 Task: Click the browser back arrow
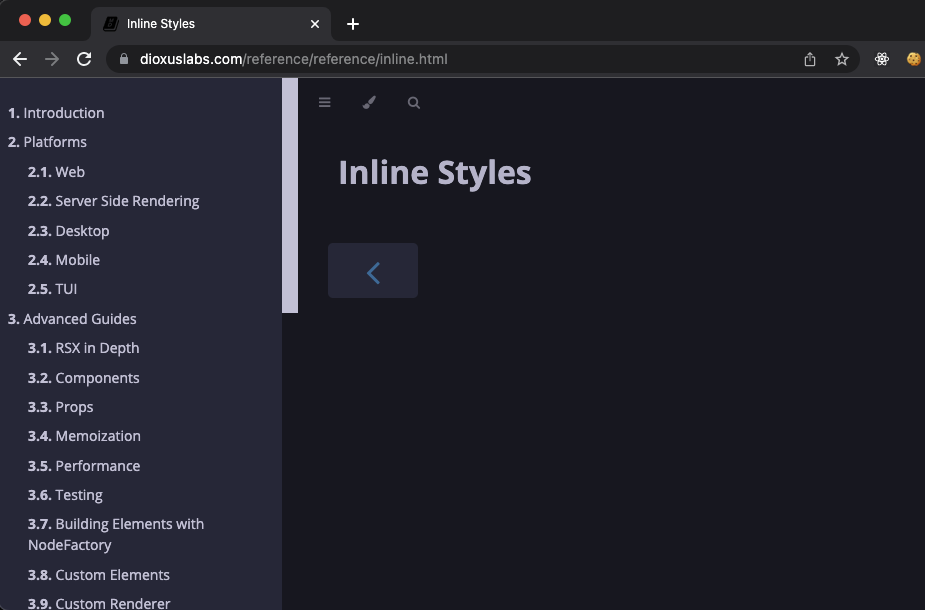tap(19, 59)
